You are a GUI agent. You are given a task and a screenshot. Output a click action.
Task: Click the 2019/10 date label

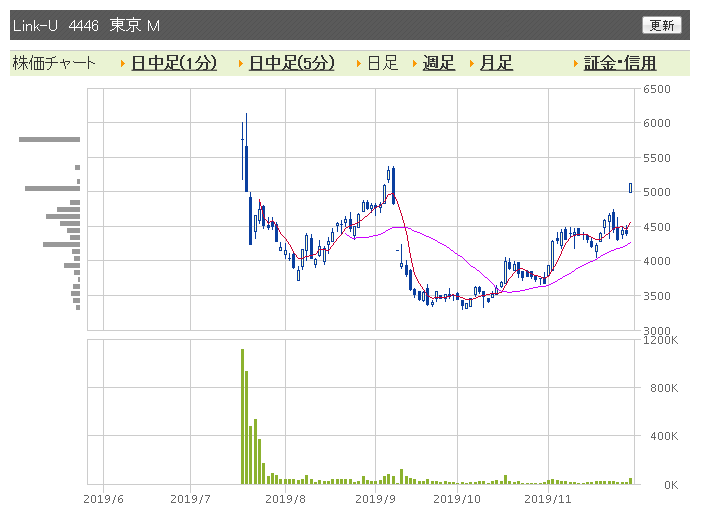457,499
